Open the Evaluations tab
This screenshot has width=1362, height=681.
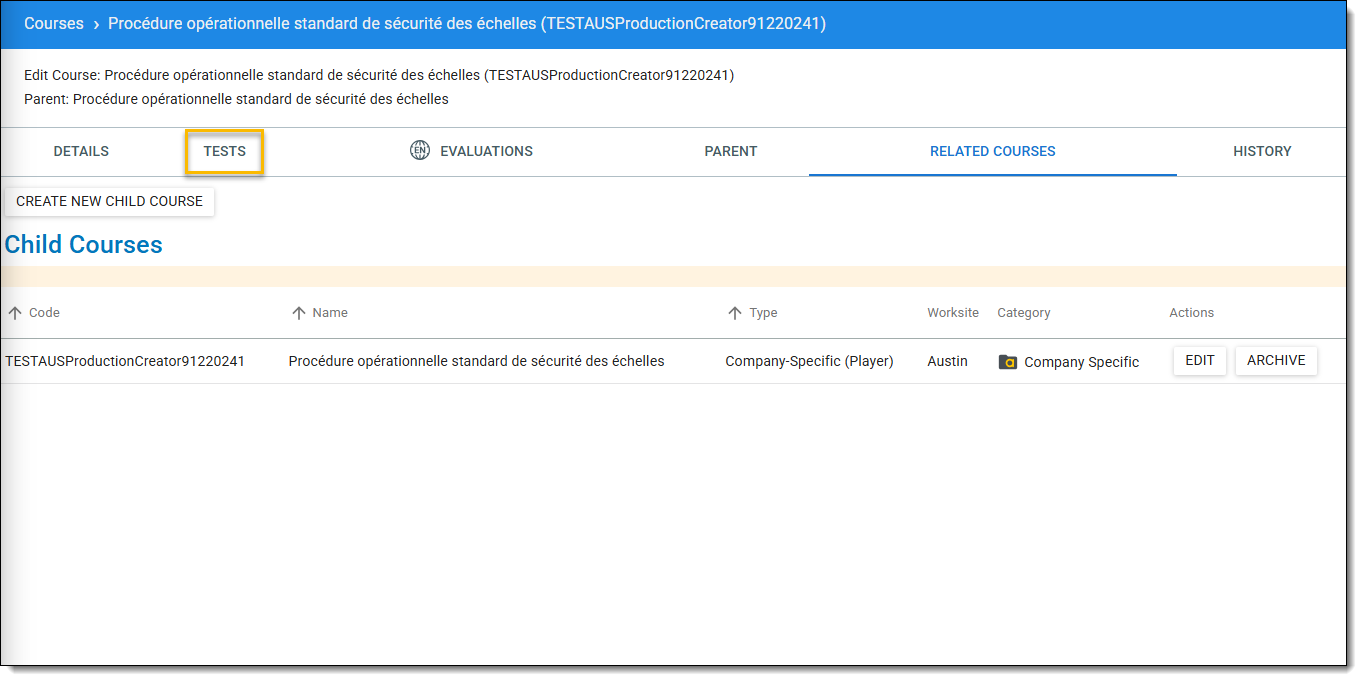click(486, 152)
